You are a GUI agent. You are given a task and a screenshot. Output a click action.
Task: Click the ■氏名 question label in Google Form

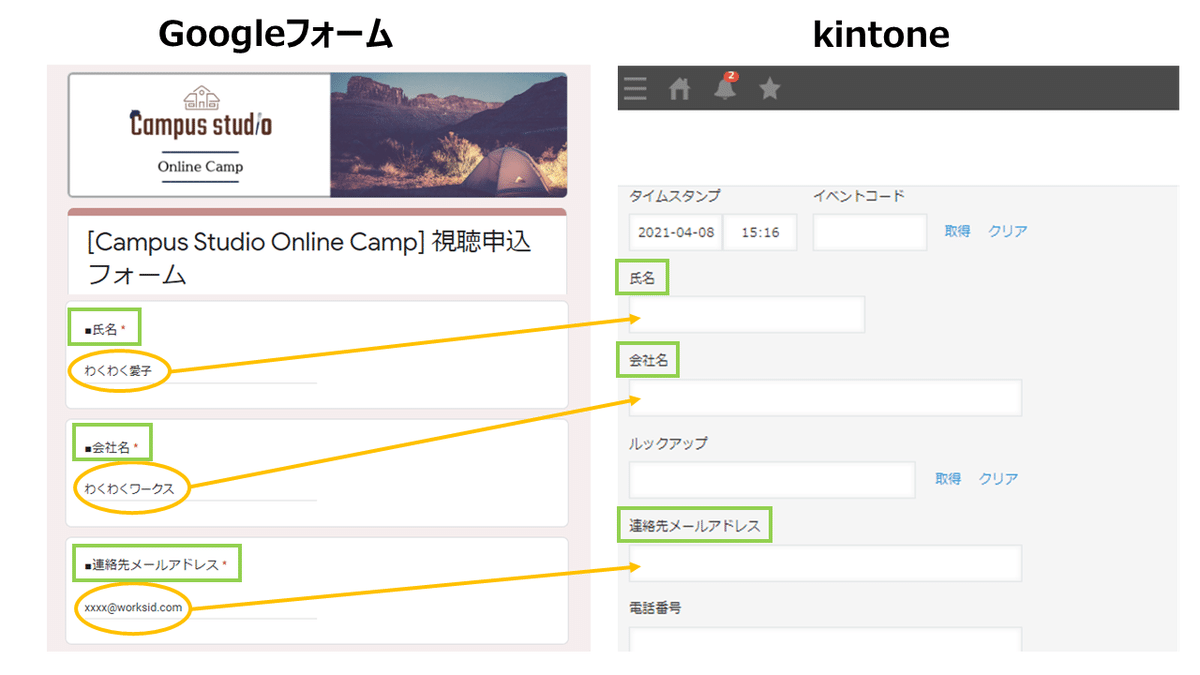click(x=104, y=329)
